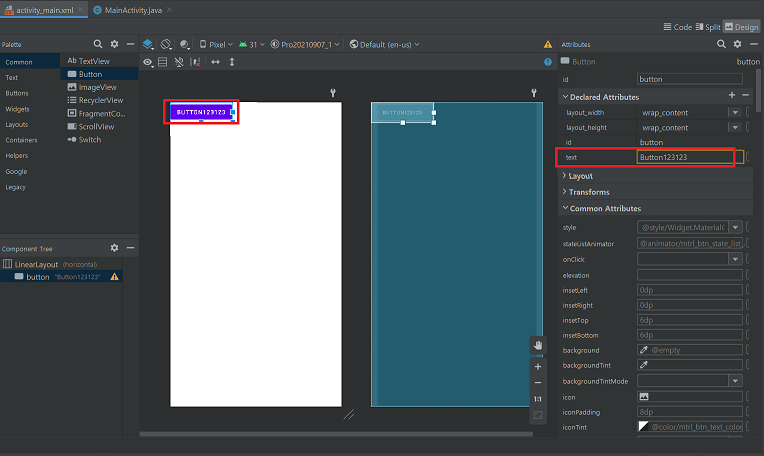Switch to activity_main.xml tab
764x456 pixels.
point(44,10)
